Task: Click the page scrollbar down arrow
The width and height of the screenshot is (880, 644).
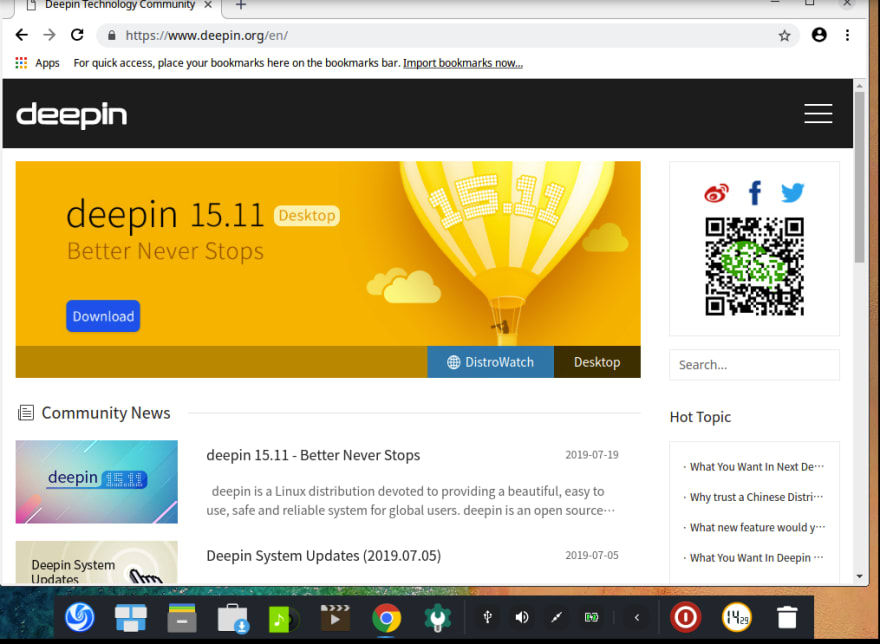Action: (x=859, y=577)
